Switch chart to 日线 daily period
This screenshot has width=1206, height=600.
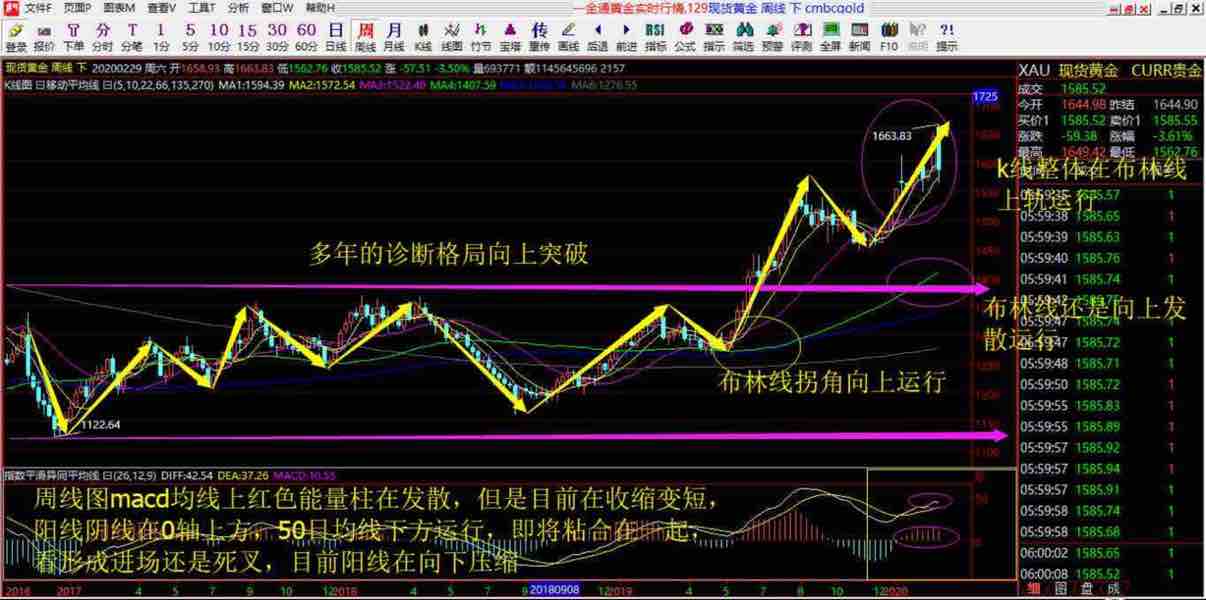336,37
